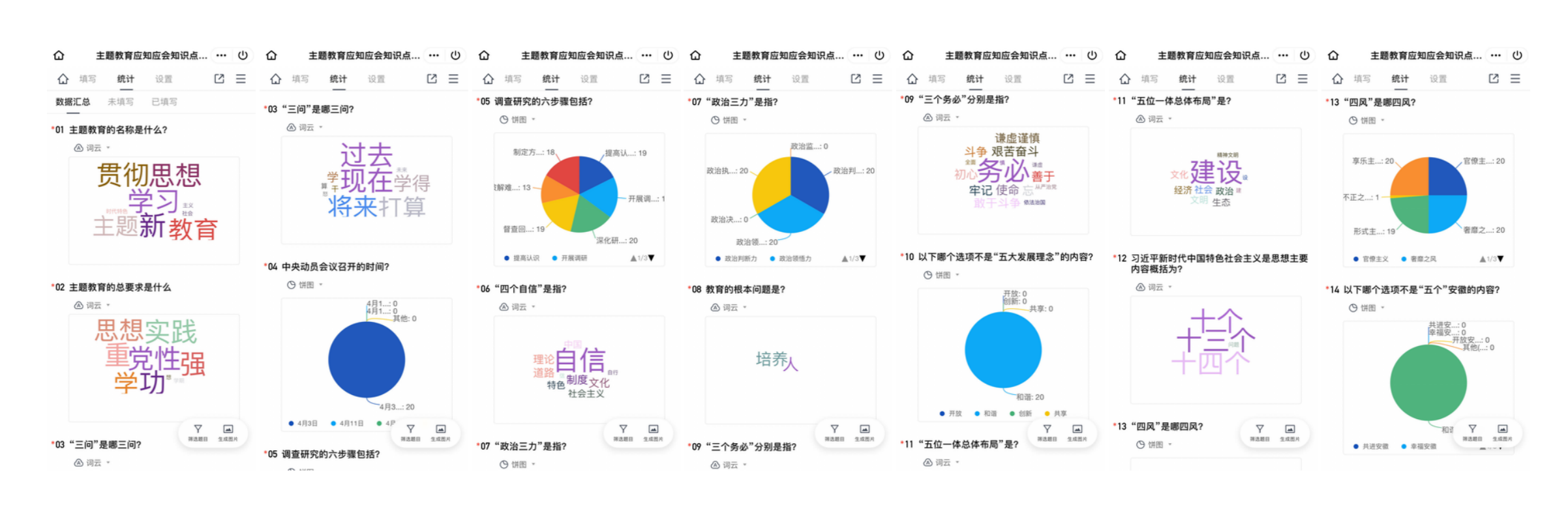Open hamburger menu in the question-10 panel
Viewport: 1568px width, 507px height.
tap(1090, 79)
